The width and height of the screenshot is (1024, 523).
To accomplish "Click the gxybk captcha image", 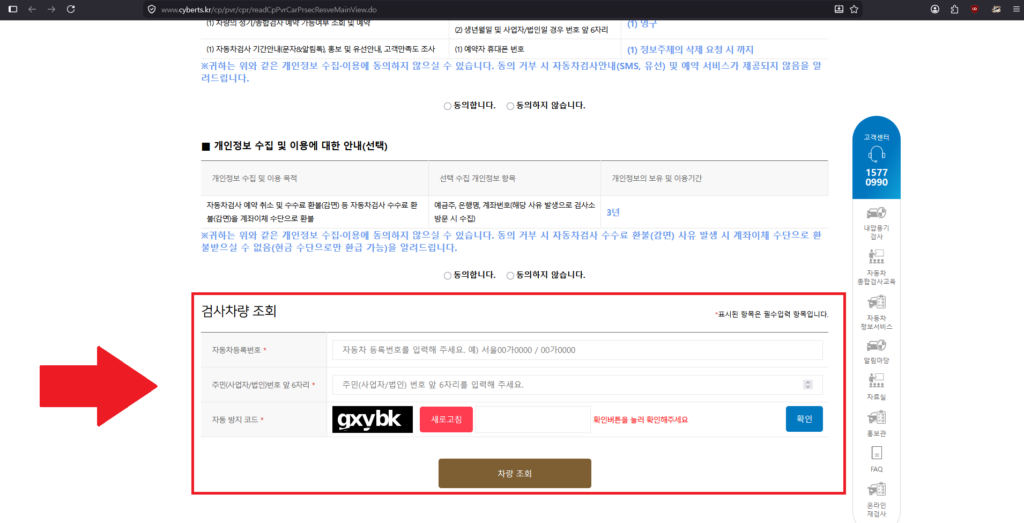I will [x=372, y=419].
